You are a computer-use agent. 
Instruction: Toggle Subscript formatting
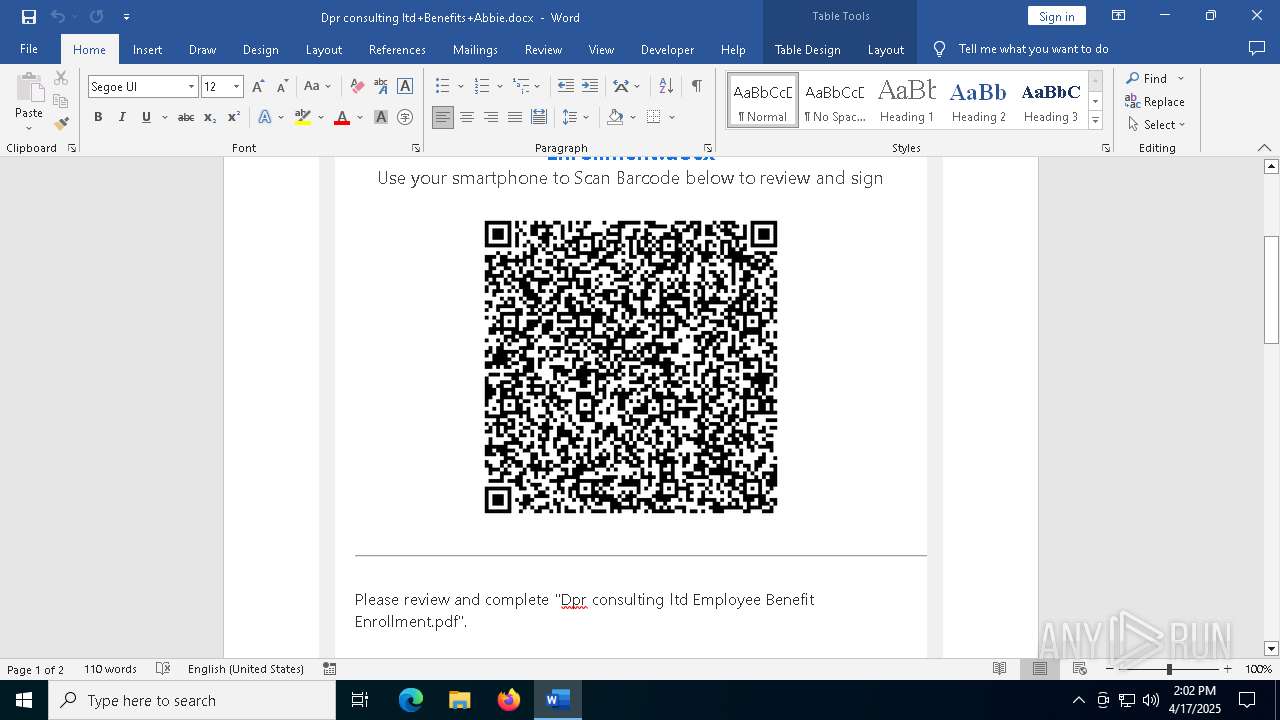pos(210,117)
